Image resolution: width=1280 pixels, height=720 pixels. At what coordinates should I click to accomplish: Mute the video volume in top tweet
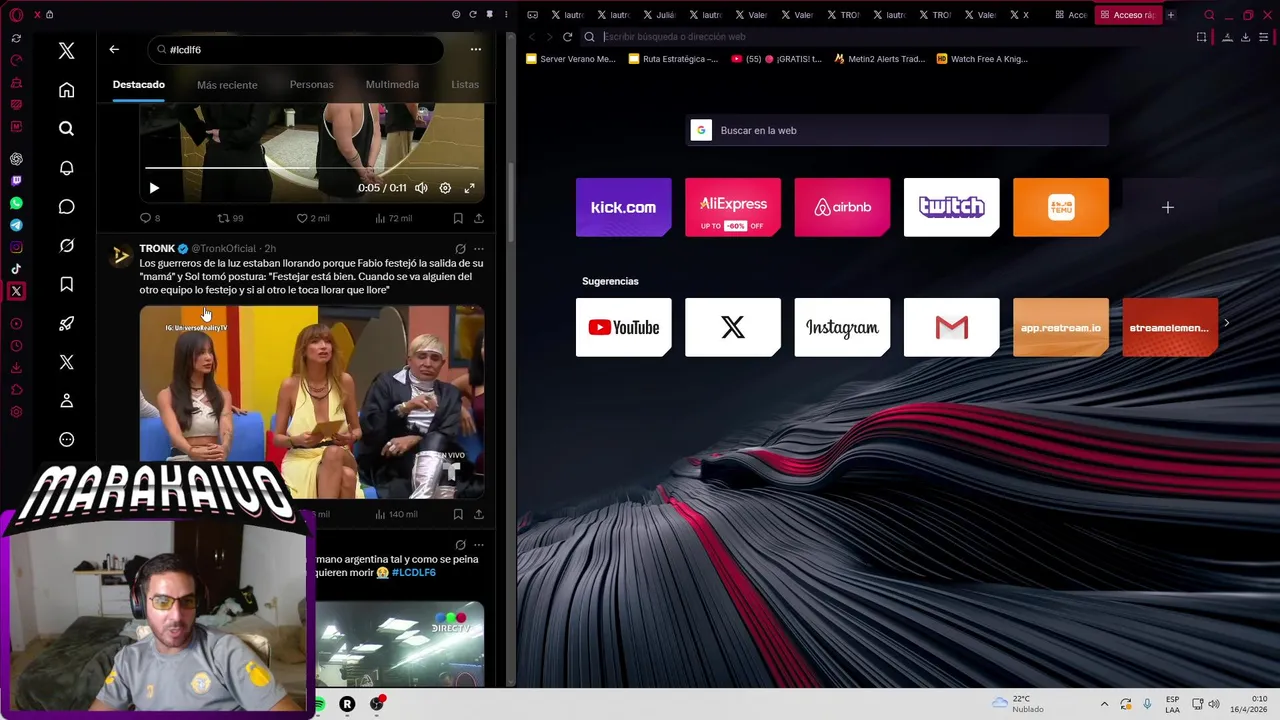[x=421, y=188]
